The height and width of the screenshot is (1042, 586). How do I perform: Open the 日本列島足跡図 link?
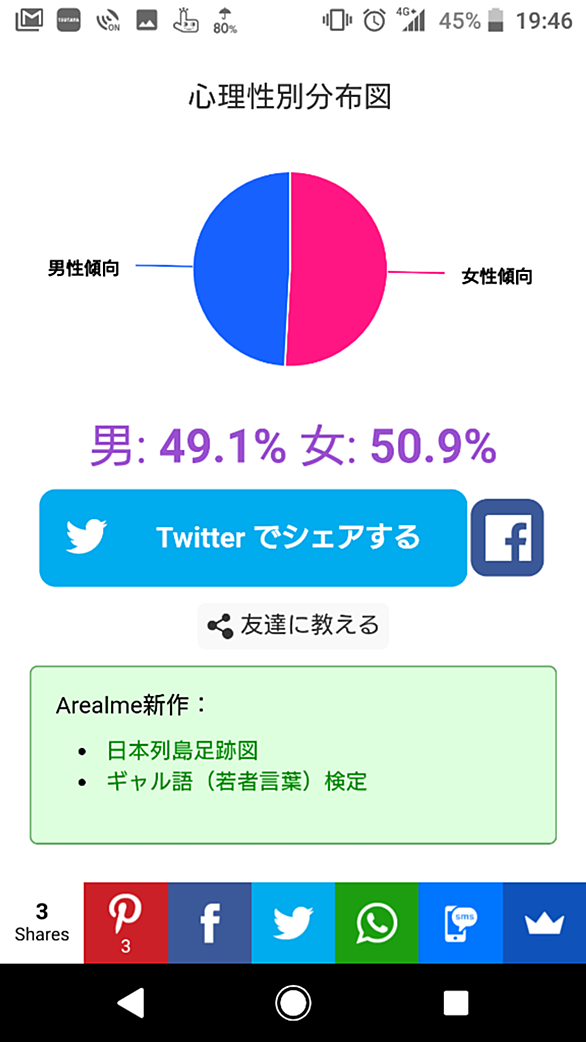pos(182,751)
